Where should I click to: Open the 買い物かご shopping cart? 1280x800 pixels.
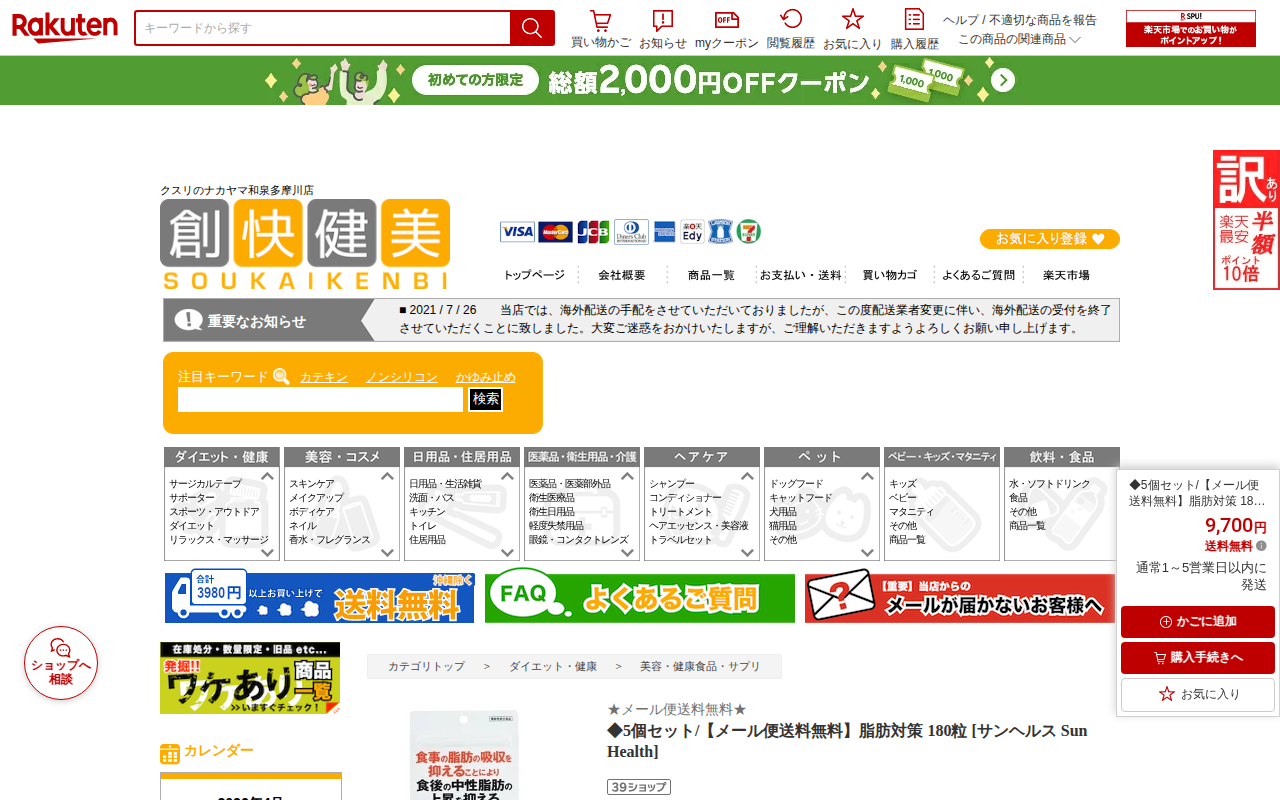click(601, 29)
